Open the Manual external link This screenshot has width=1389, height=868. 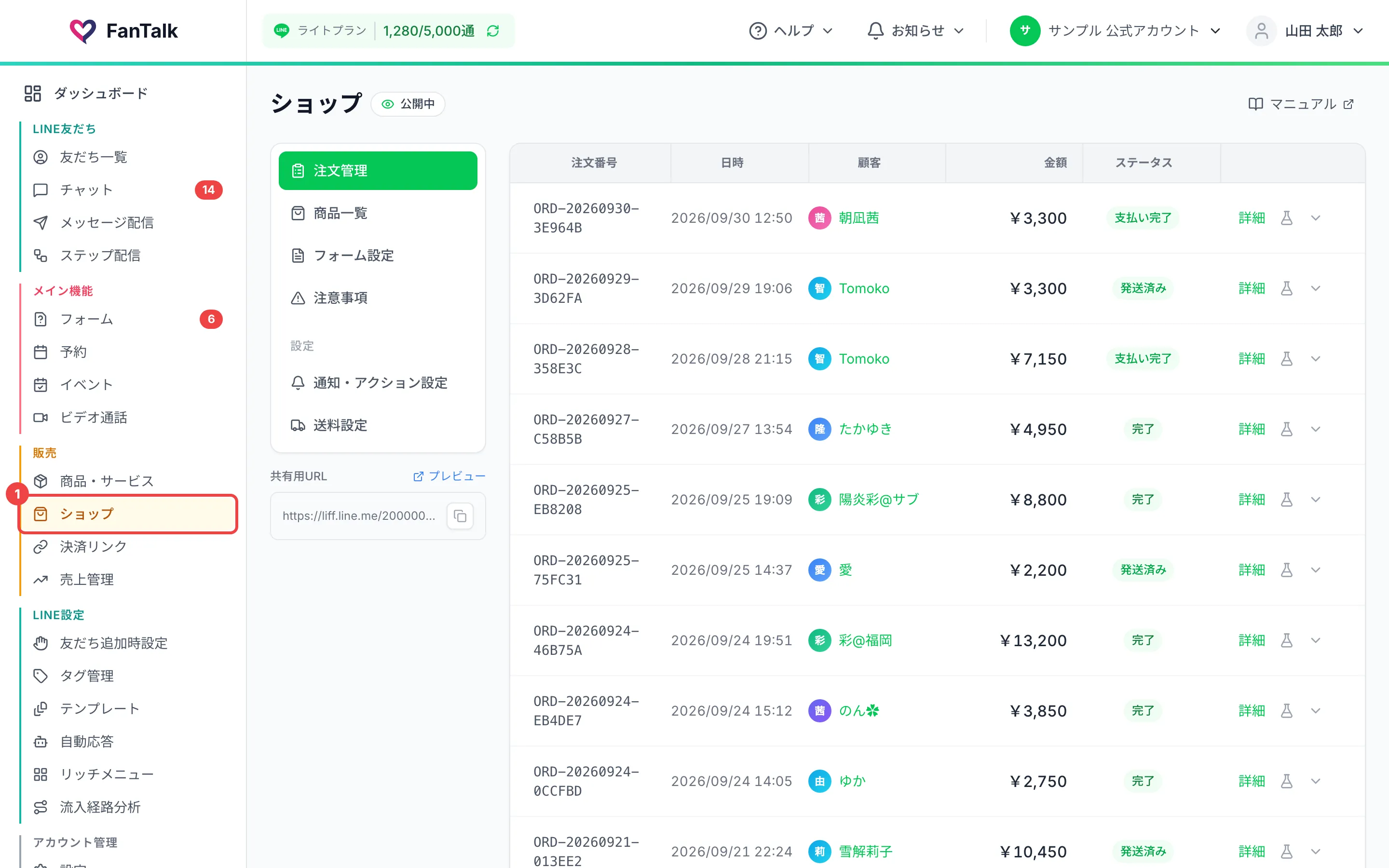(x=1301, y=104)
